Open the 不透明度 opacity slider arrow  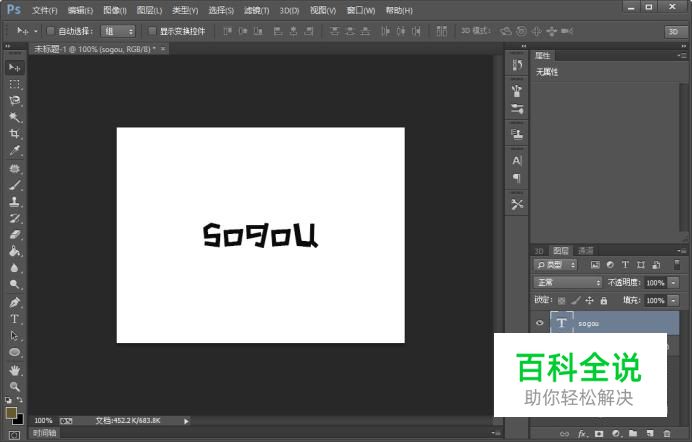pos(673,283)
